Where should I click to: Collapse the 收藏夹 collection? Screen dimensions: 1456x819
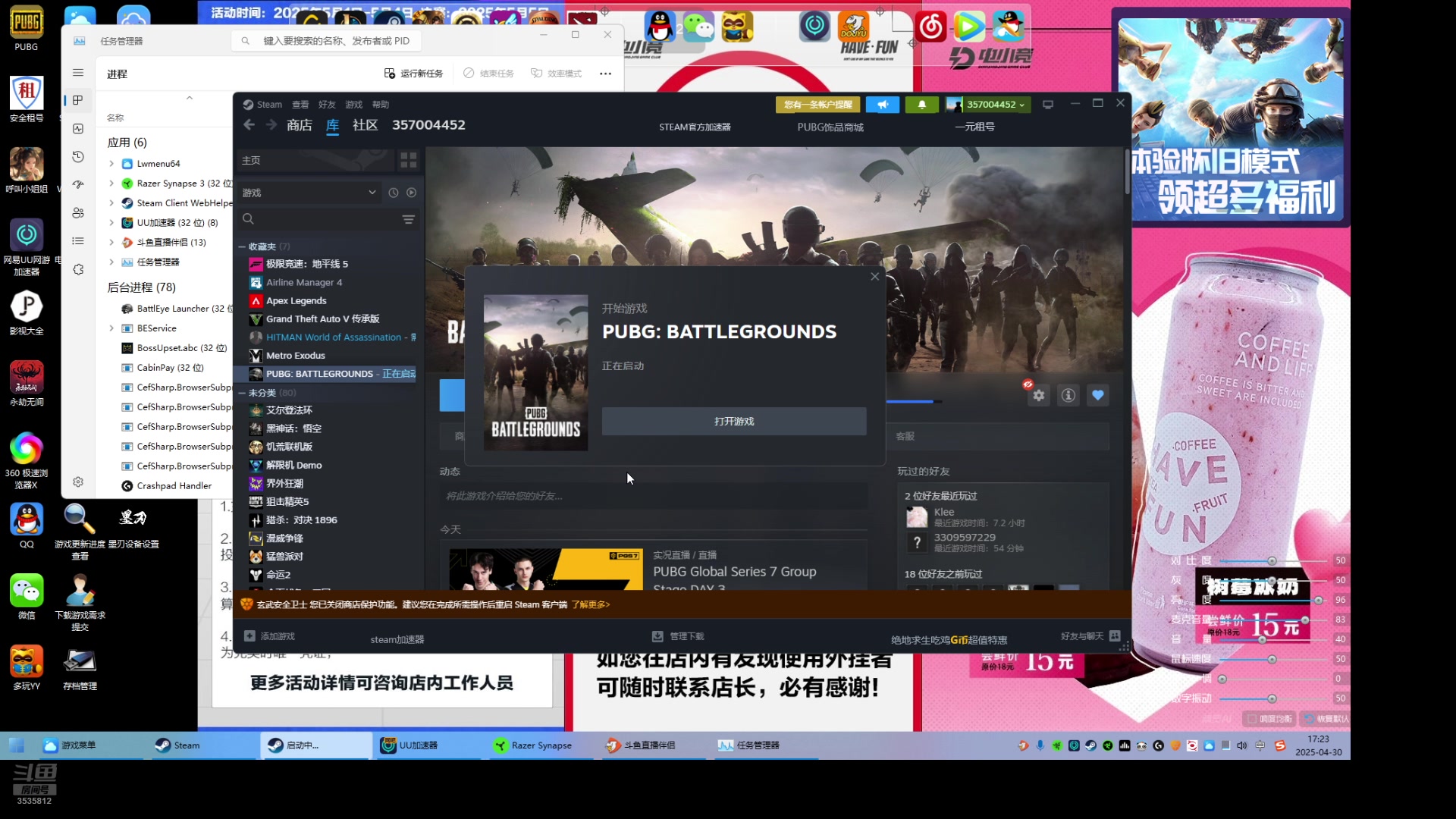click(x=242, y=246)
